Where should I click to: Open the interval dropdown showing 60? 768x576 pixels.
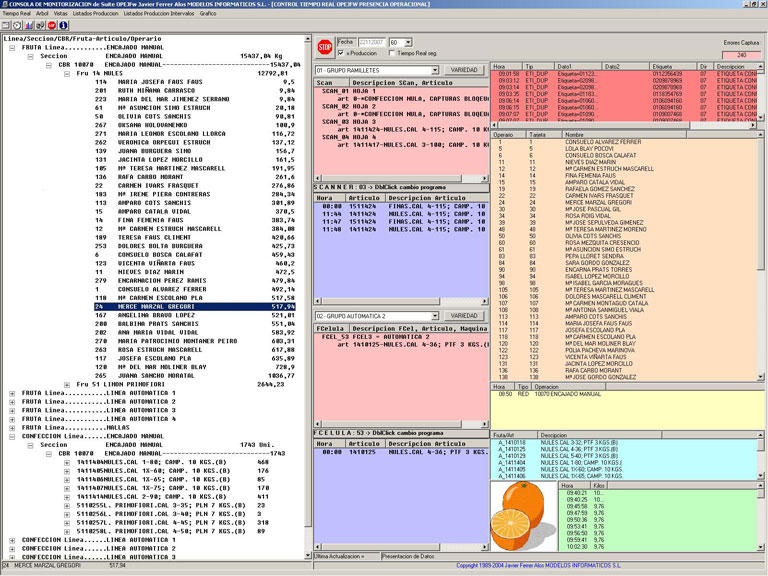click(x=408, y=43)
